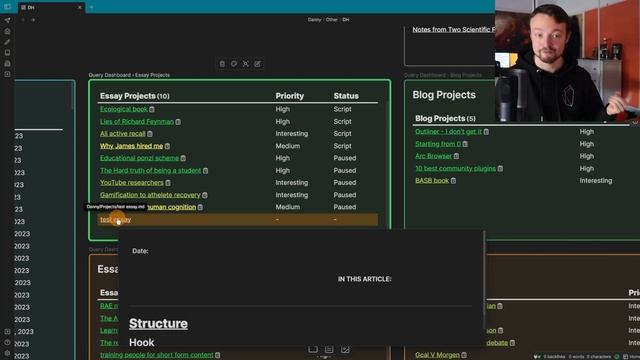The image size is (640, 360).
Task: Open the Arc Browser link
Action: pos(433,156)
